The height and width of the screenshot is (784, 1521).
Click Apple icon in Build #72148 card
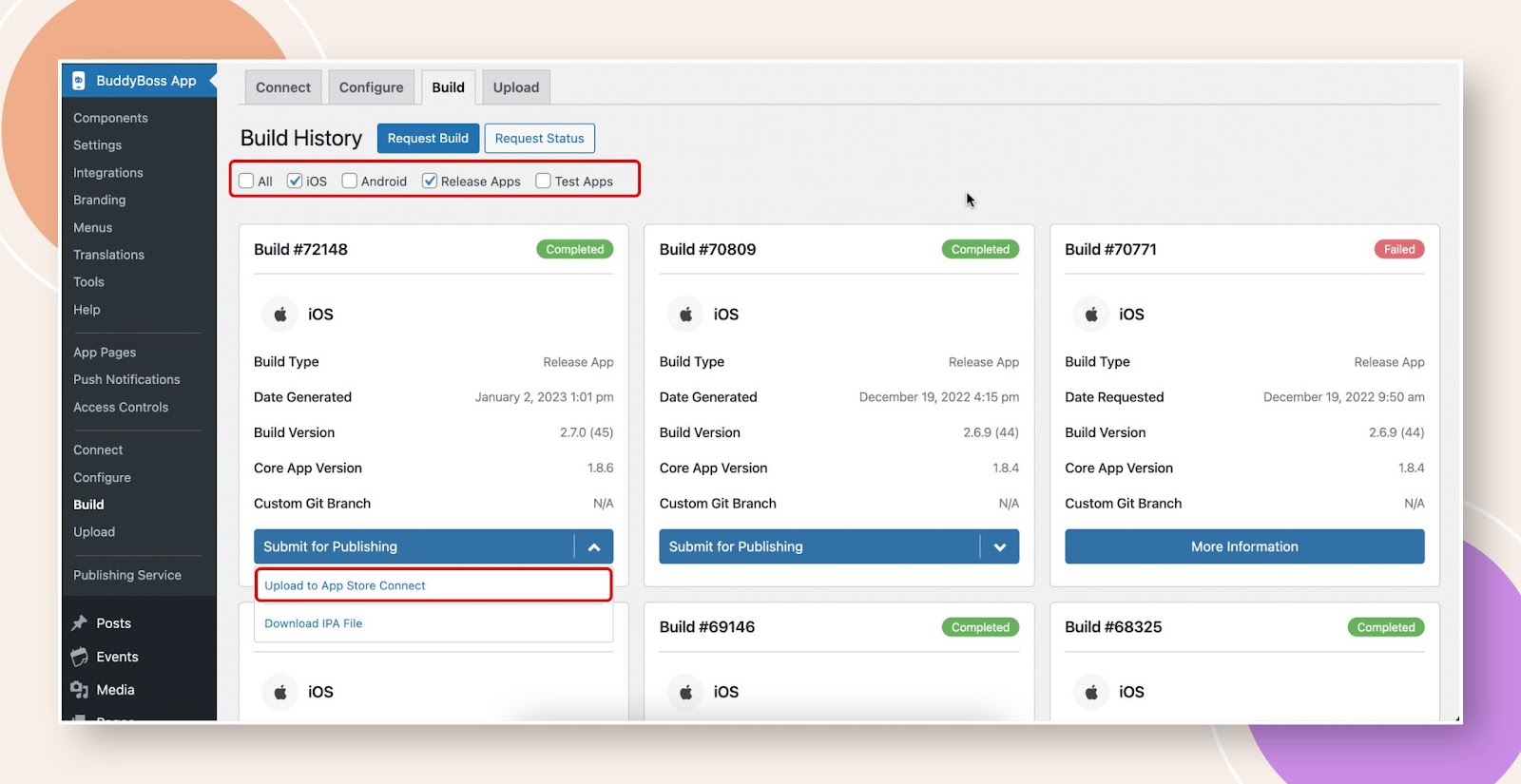point(280,315)
